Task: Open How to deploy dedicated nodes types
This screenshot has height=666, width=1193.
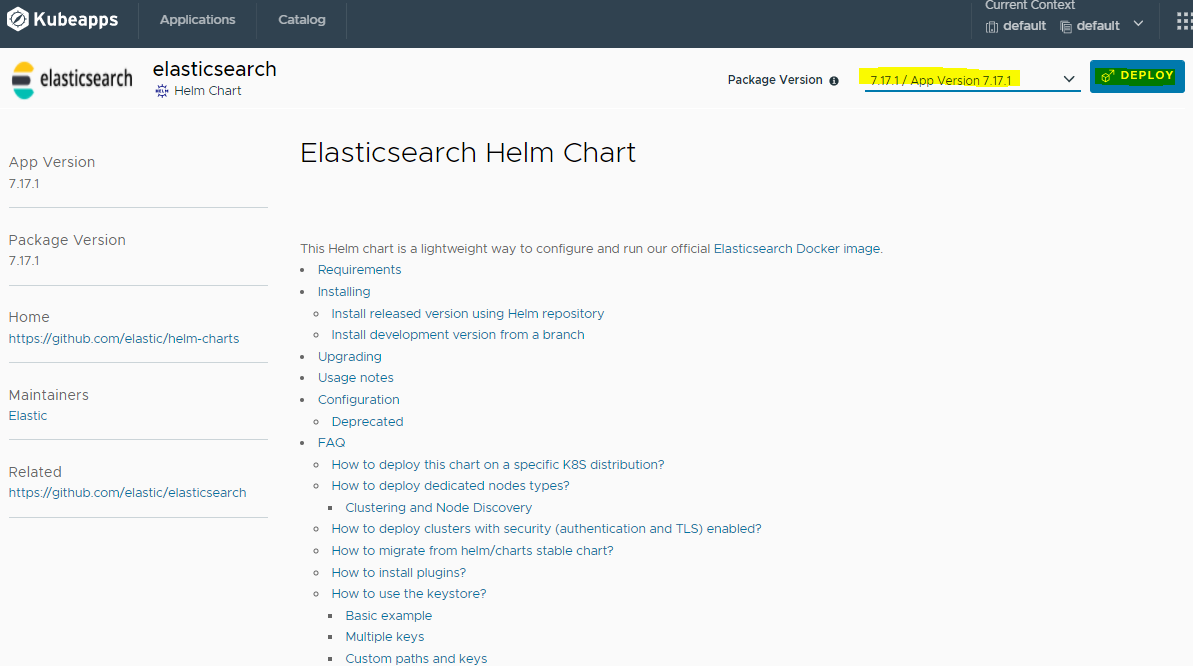Action: [x=450, y=486]
